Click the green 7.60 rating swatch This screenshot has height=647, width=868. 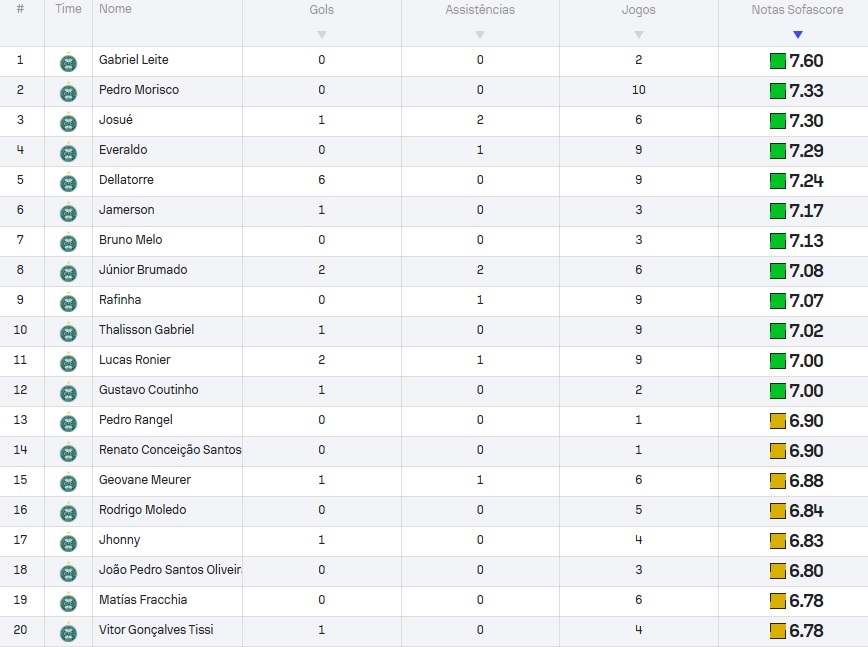point(778,61)
